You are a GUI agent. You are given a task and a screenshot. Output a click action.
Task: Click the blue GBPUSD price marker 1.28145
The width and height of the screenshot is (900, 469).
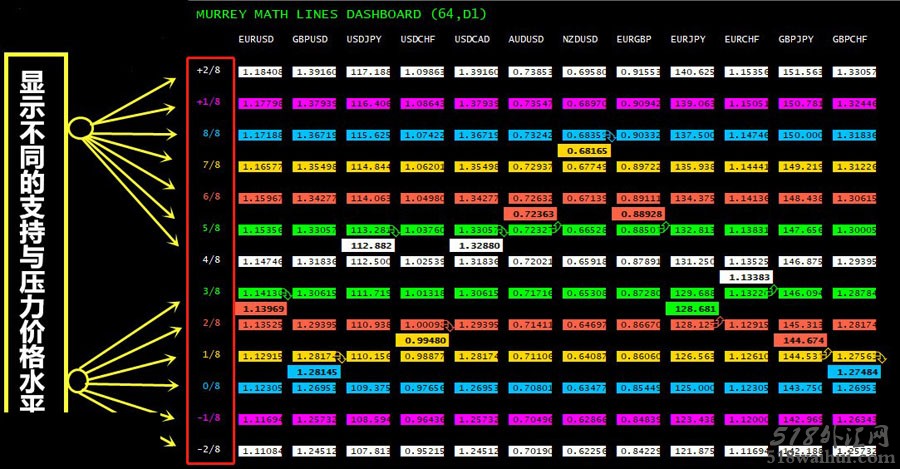[315, 372]
